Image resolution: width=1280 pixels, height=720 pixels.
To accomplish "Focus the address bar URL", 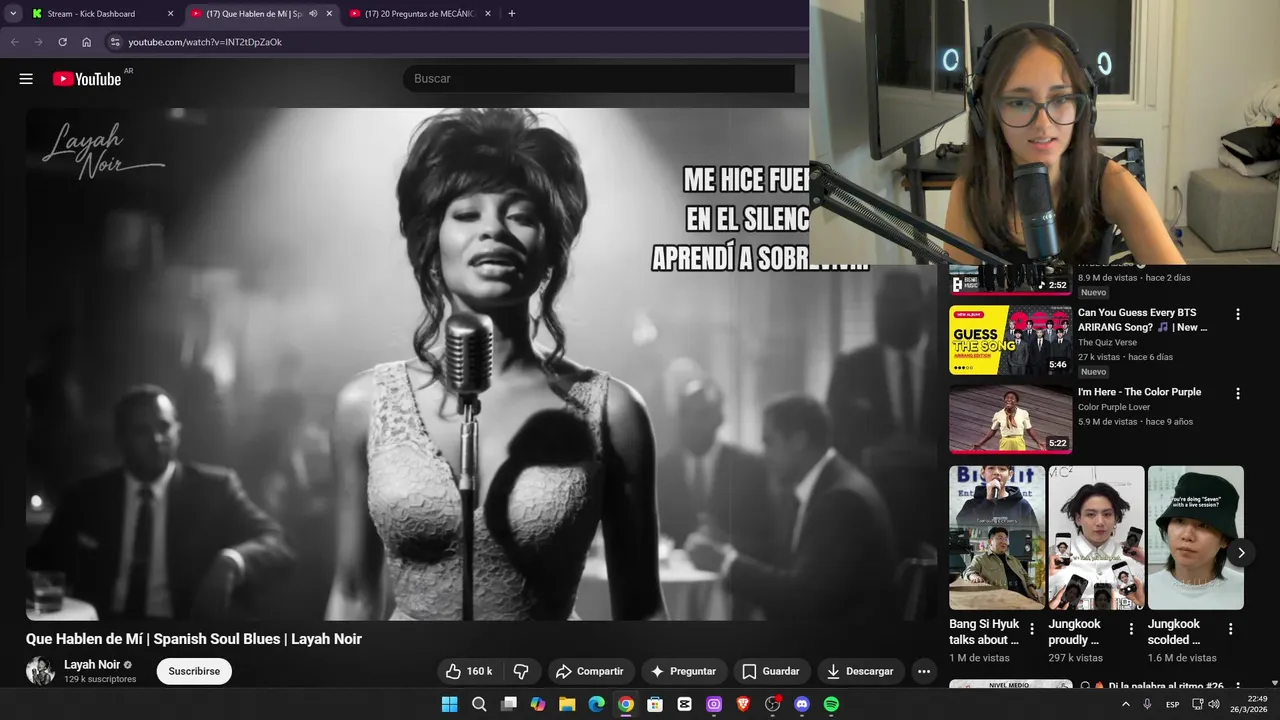I will point(205,42).
